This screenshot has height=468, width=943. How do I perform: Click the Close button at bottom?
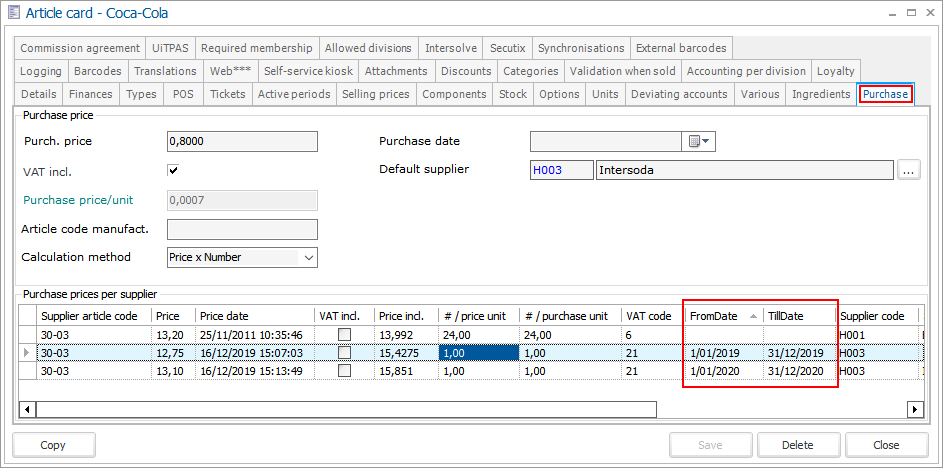point(885,445)
